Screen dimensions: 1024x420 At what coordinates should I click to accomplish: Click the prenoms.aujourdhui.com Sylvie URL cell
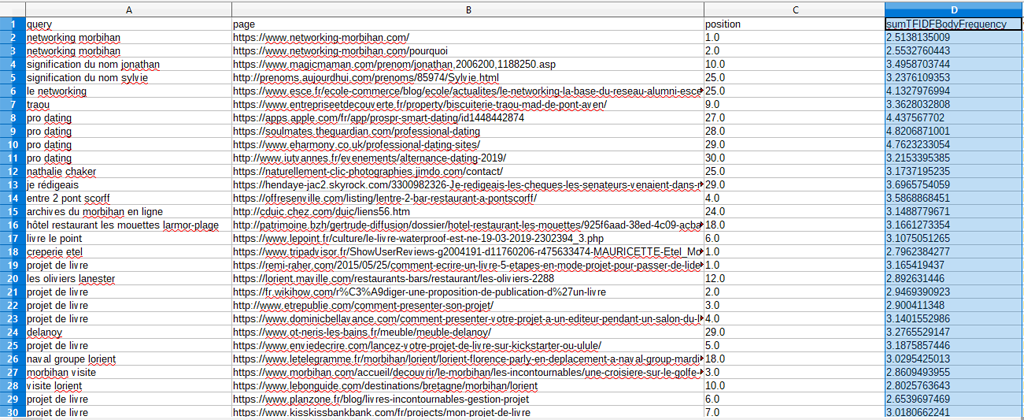pyautogui.click(x=468, y=78)
